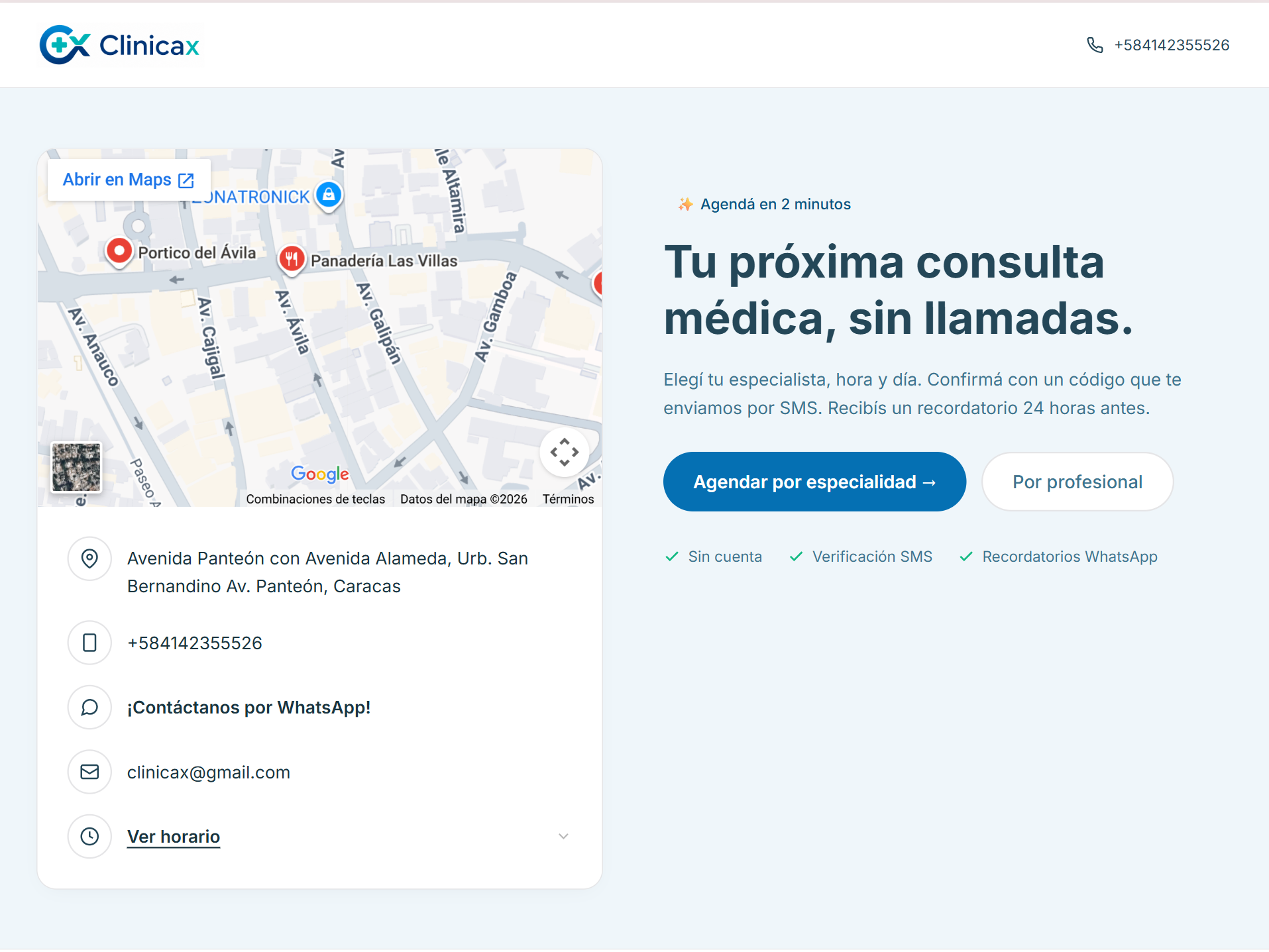The height and width of the screenshot is (952, 1269).
Task: Click the headline Tu próxima consulta médica
Action: tap(899, 290)
